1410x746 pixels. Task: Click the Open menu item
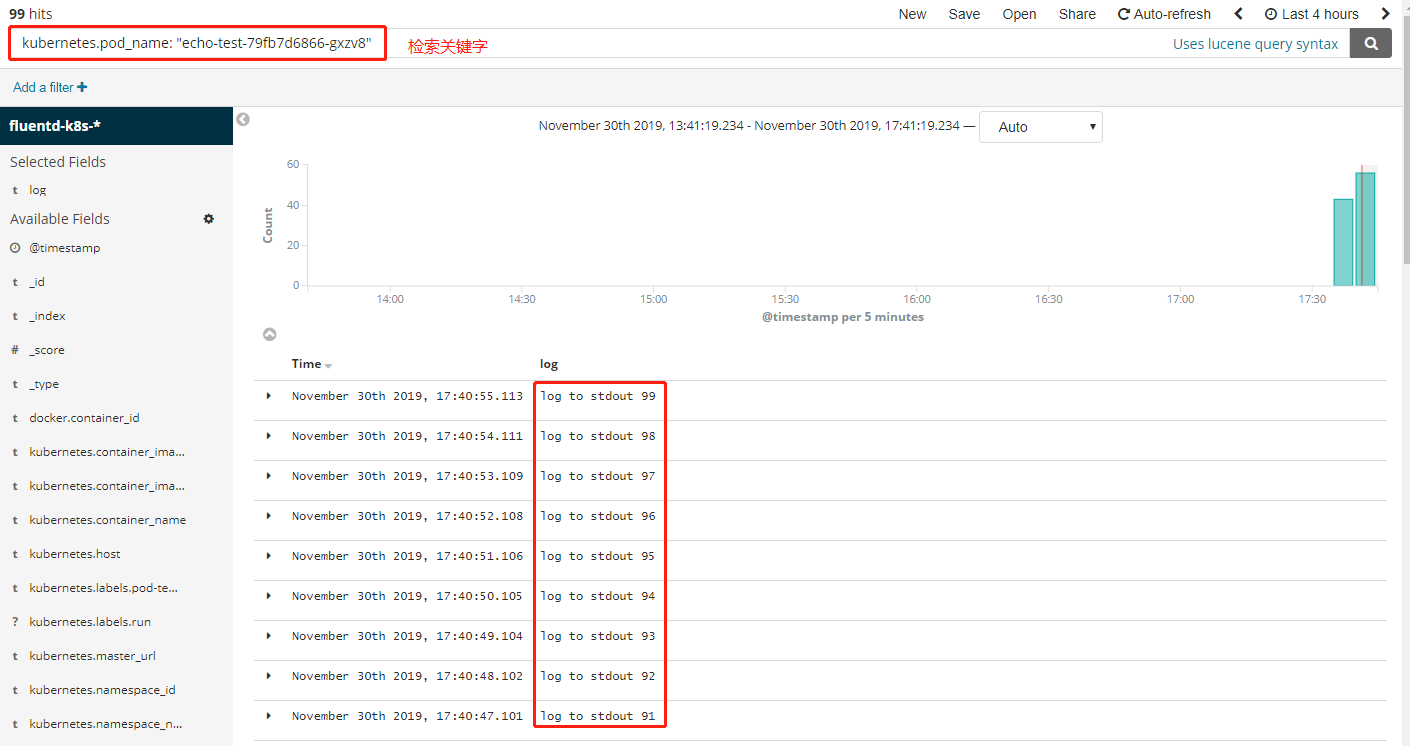[x=1019, y=13]
